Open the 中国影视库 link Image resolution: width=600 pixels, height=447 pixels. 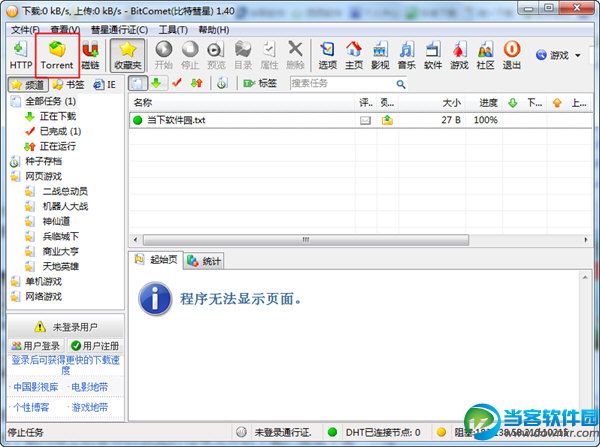click(36, 387)
